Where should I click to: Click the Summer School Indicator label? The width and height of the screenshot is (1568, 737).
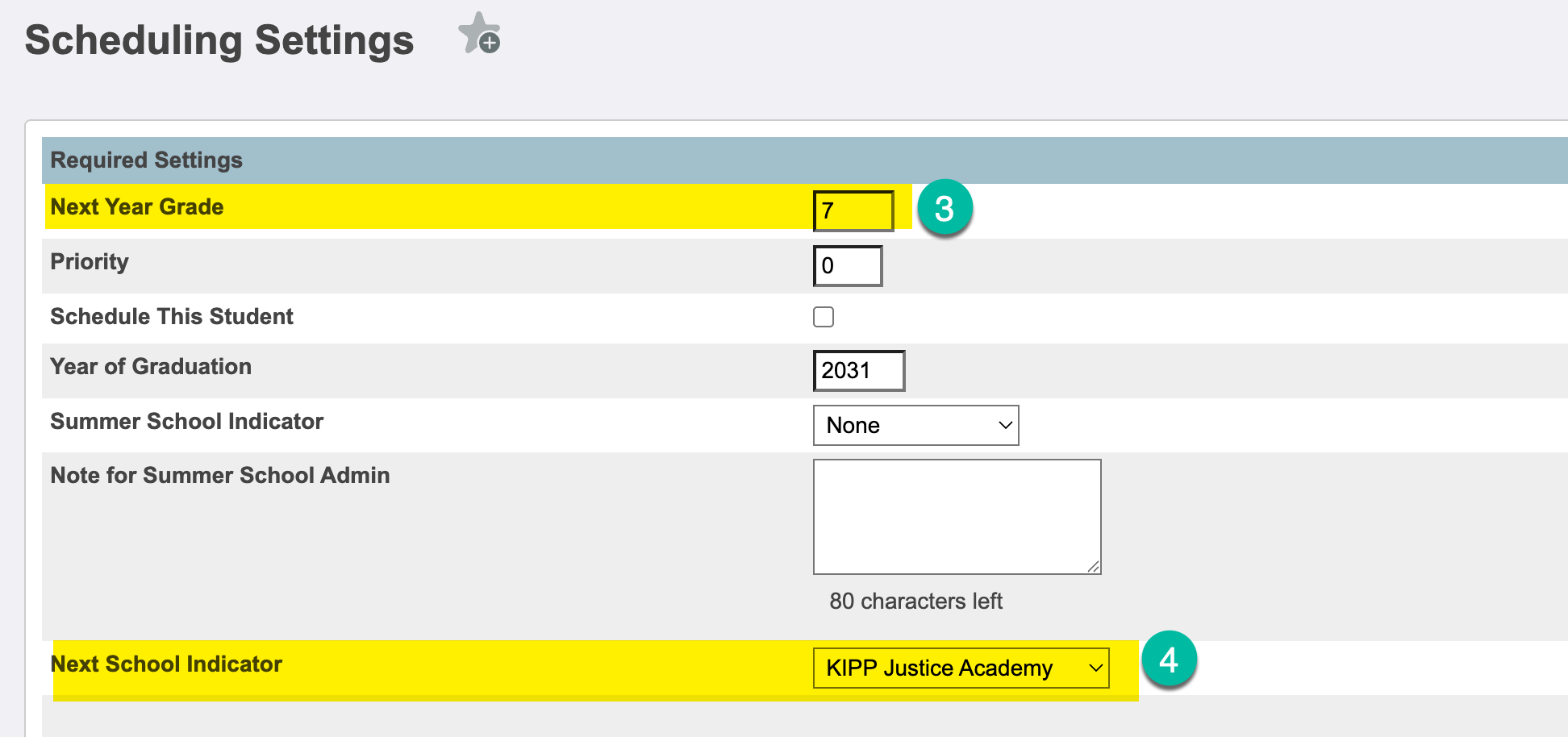click(186, 422)
